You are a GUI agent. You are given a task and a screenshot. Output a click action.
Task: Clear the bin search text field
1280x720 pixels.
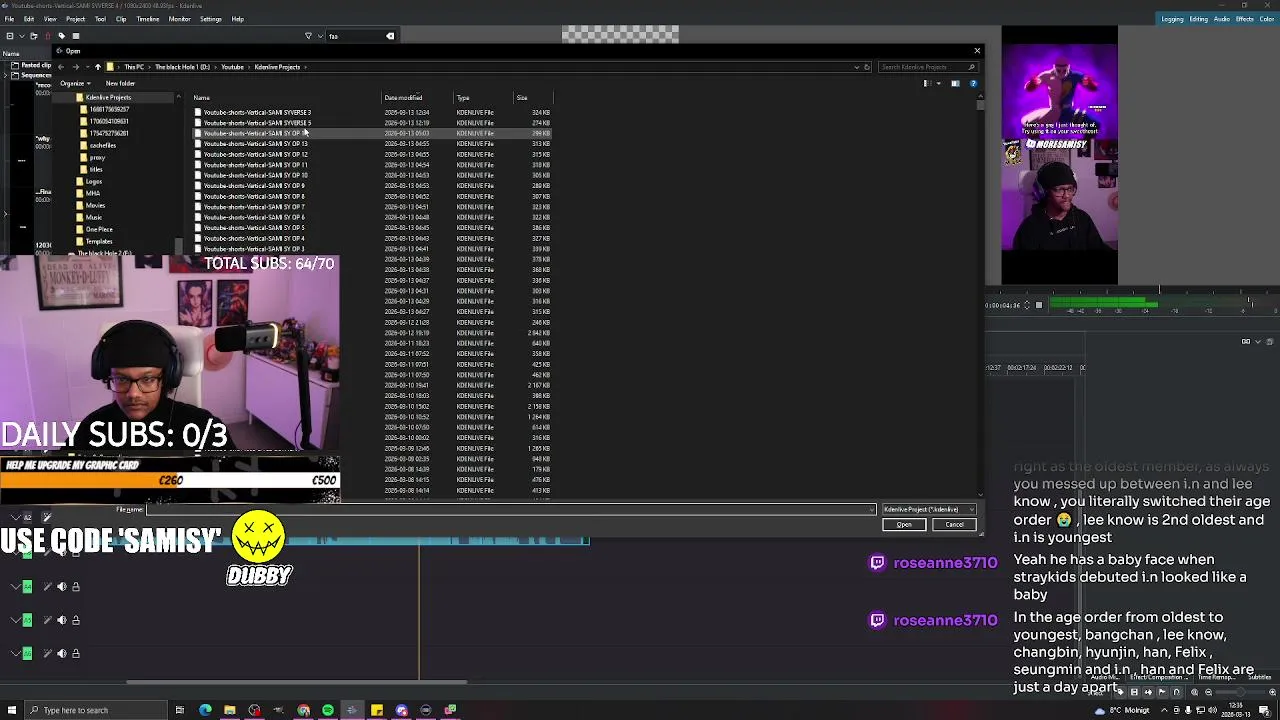pos(390,36)
